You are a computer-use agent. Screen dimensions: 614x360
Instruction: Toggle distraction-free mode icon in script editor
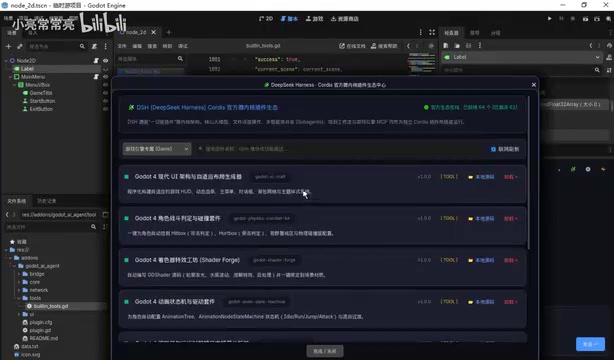pos(432,32)
